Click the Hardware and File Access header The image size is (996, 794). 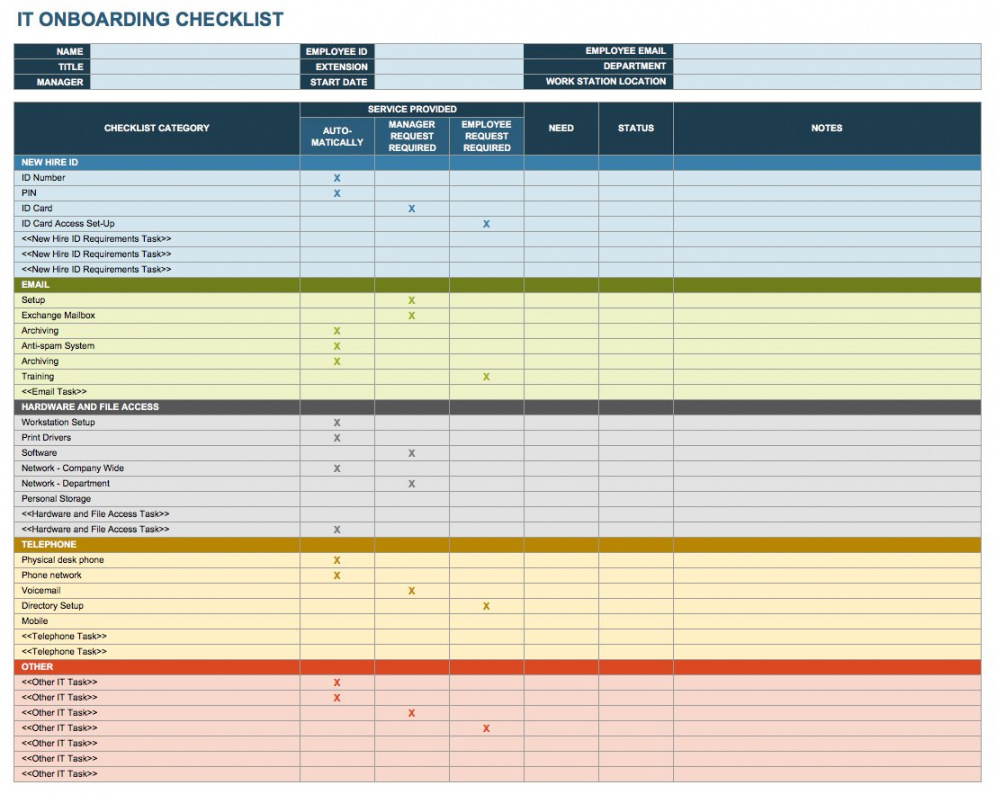pyautogui.click(x=90, y=407)
